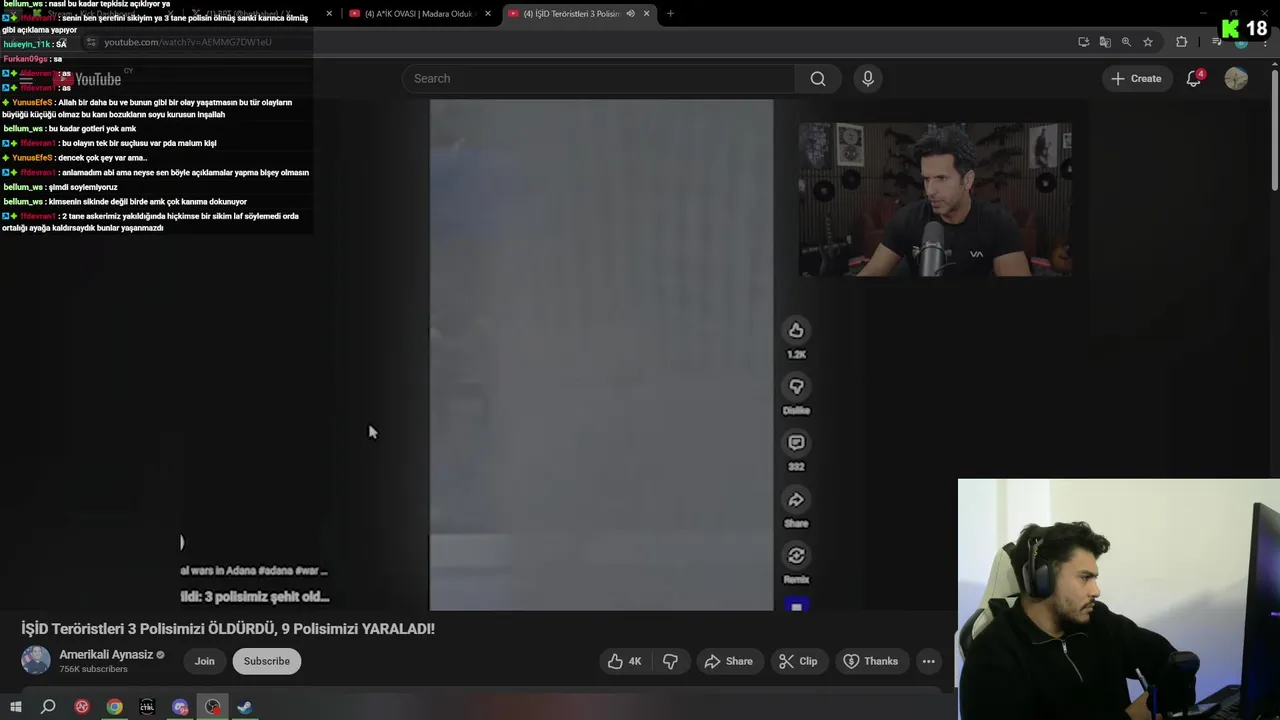Click the Remix icon on the Short
Viewport: 1280px width, 720px height.
796,555
